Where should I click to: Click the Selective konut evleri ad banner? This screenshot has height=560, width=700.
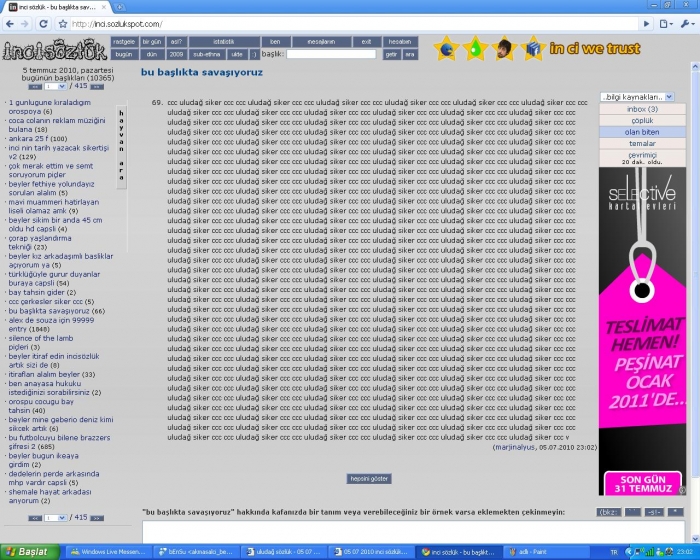642,331
